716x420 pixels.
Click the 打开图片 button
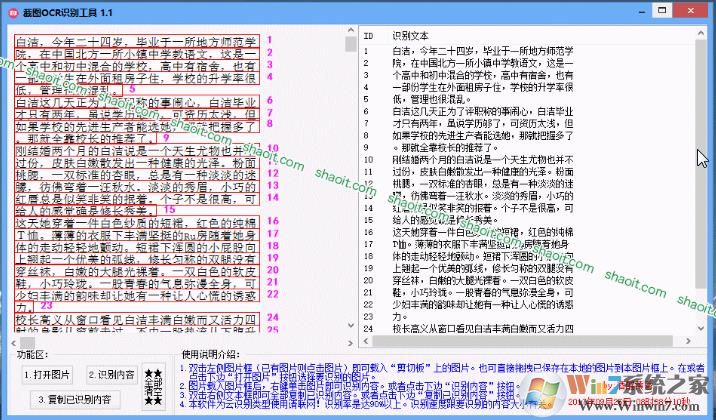pos(47,374)
